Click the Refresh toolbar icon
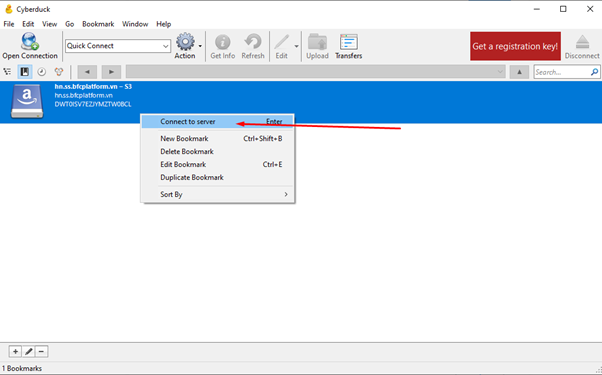 pos(253,42)
